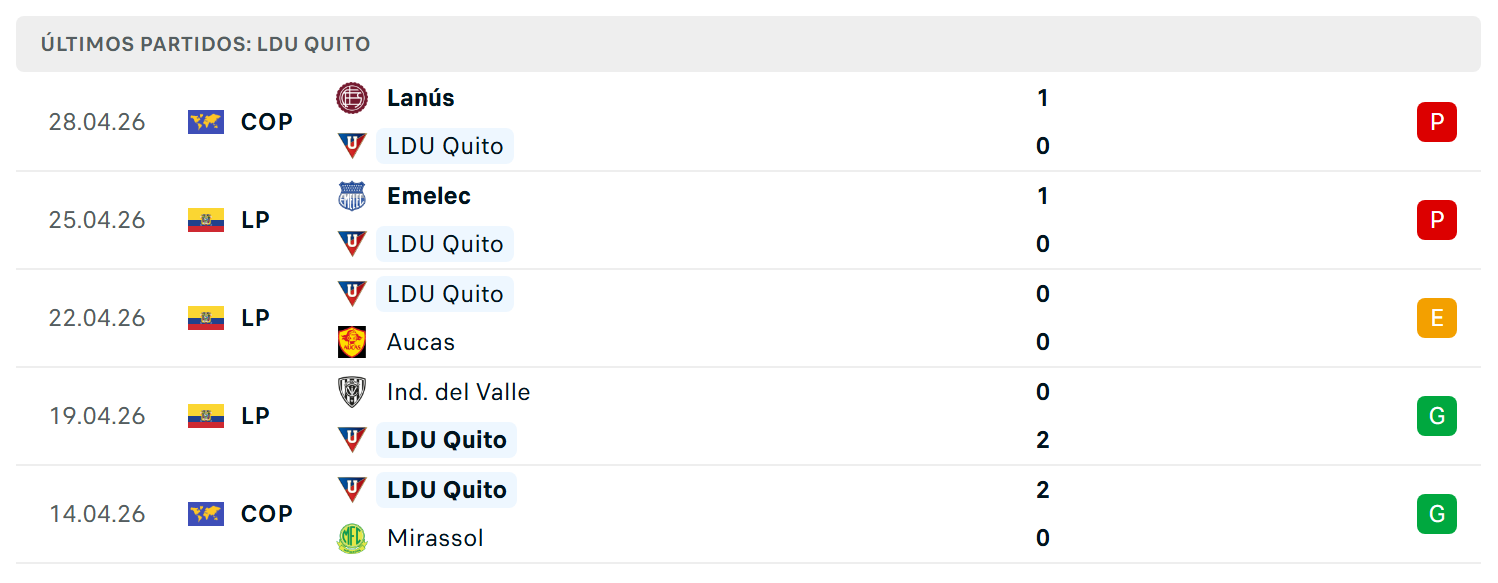Open the 22.04.26 match date row
1498x583 pixels.
point(748,318)
